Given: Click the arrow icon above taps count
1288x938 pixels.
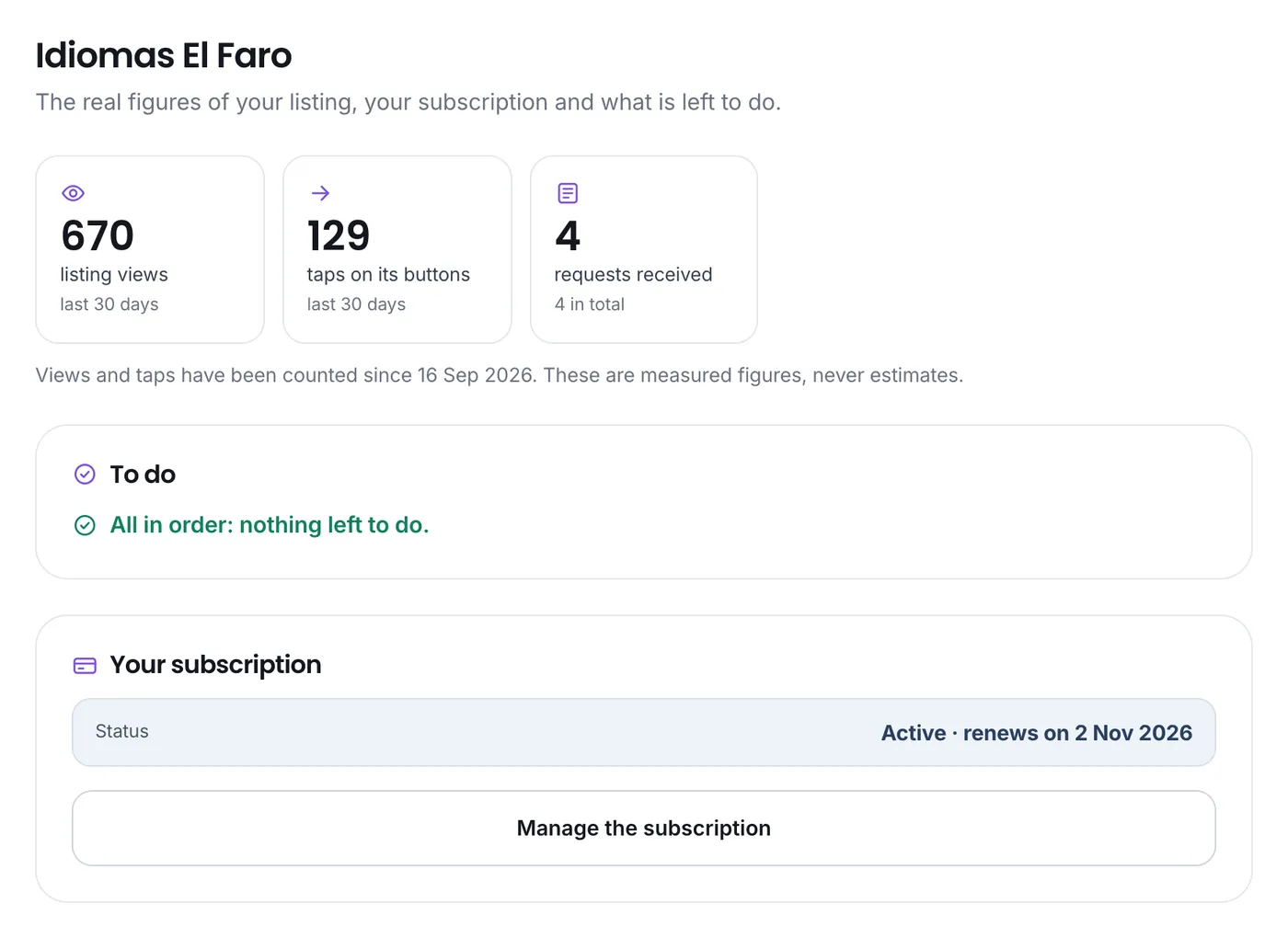Looking at the screenshot, I should point(320,193).
